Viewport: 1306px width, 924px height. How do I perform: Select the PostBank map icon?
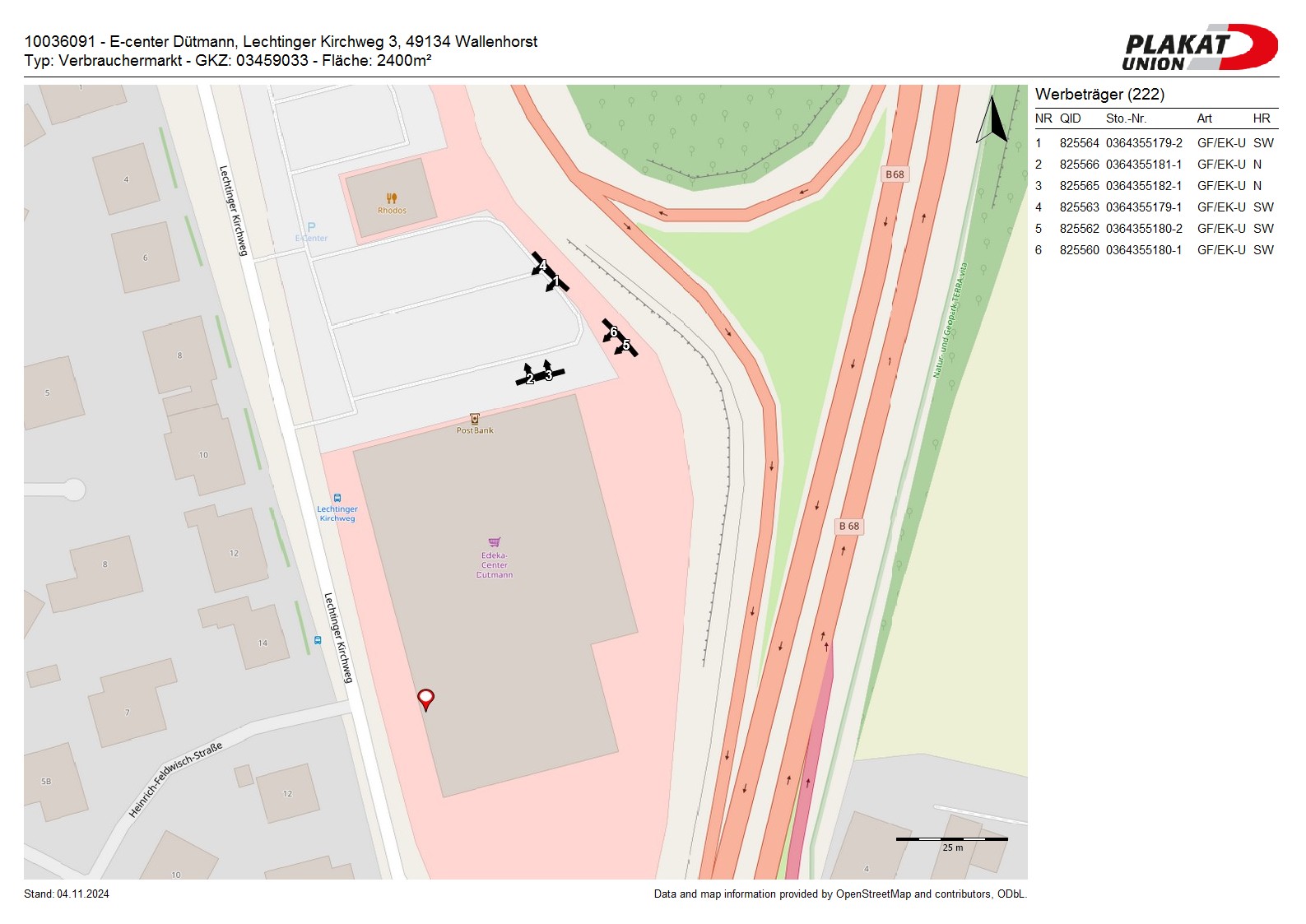475,419
